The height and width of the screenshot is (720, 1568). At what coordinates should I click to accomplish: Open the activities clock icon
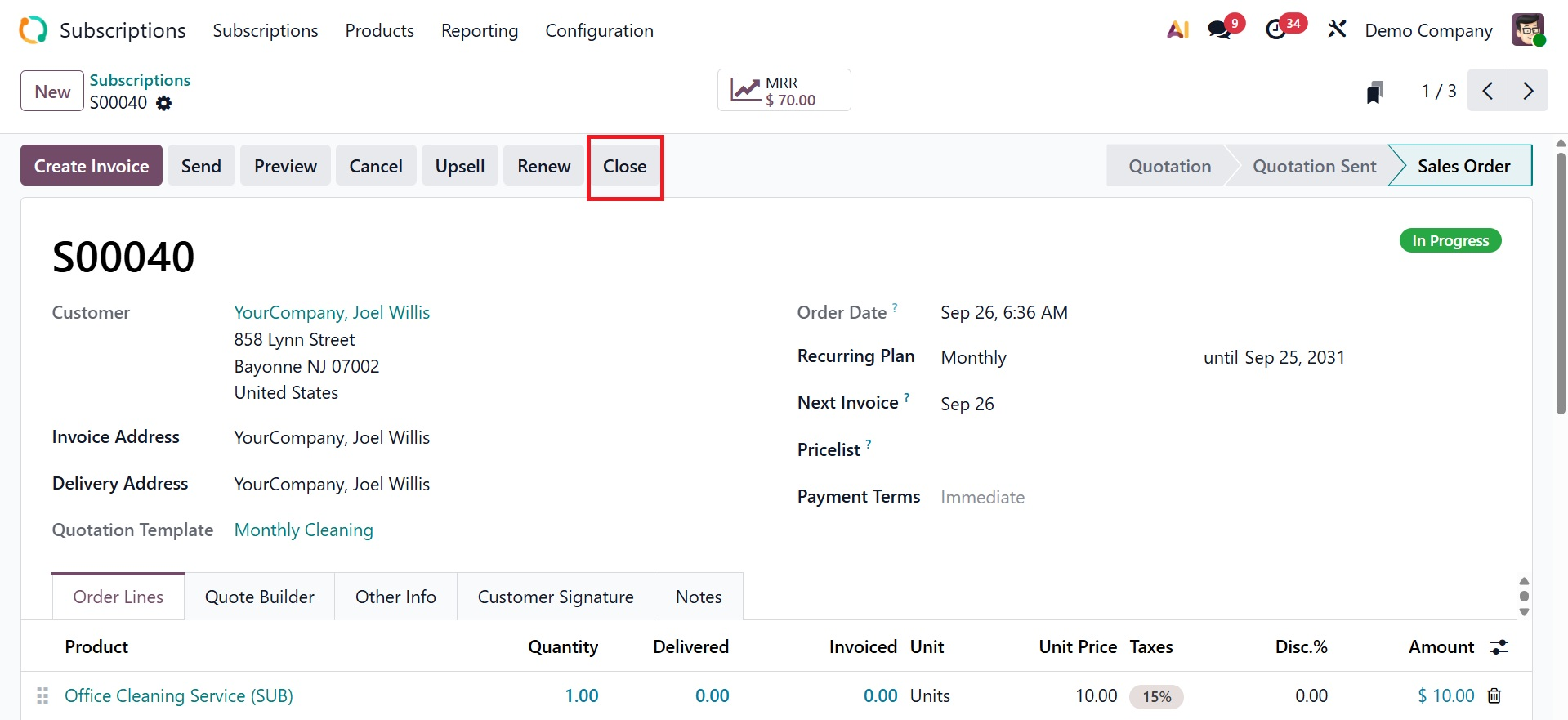(1275, 30)
